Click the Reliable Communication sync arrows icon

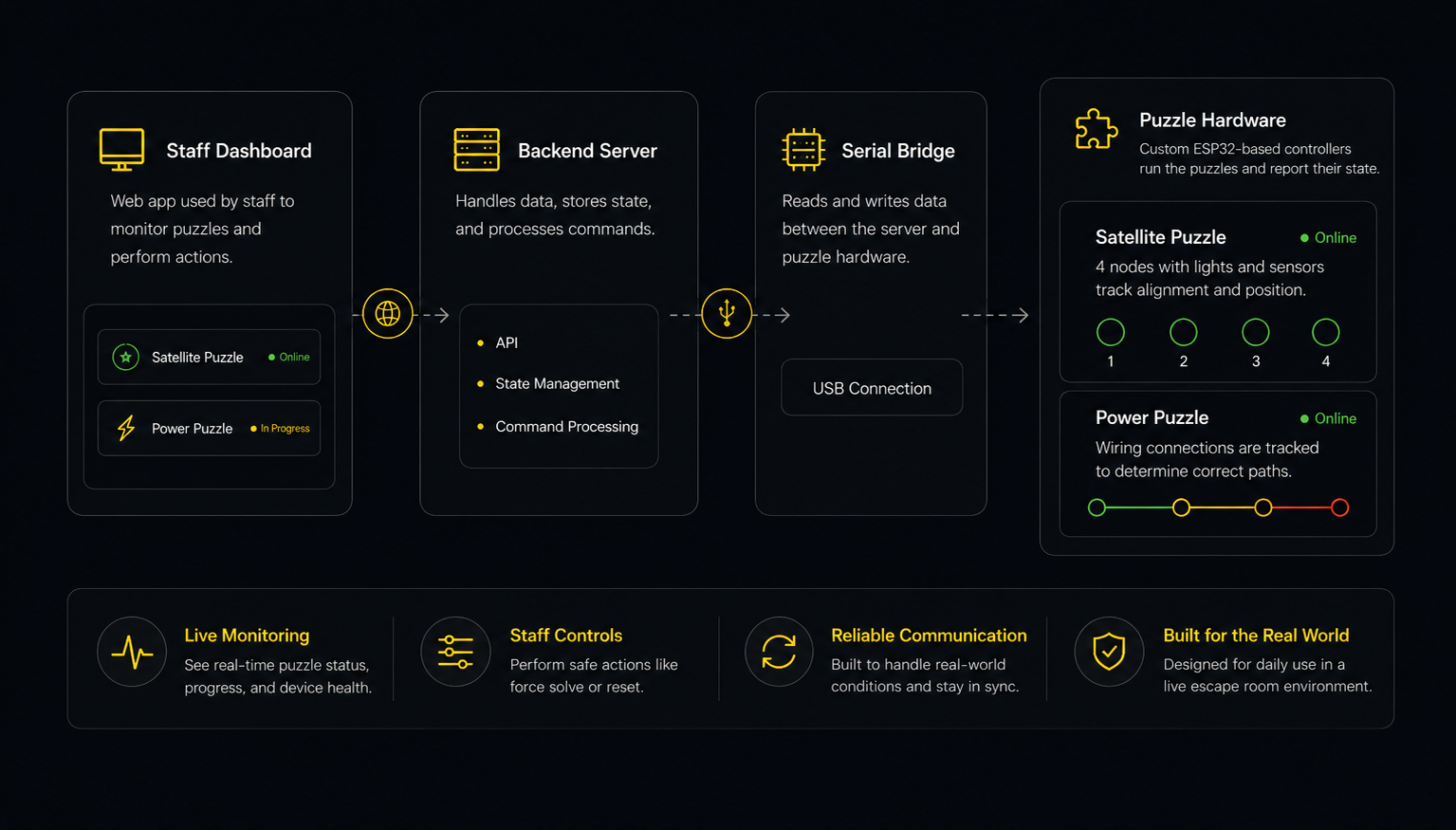pos(779,652)
